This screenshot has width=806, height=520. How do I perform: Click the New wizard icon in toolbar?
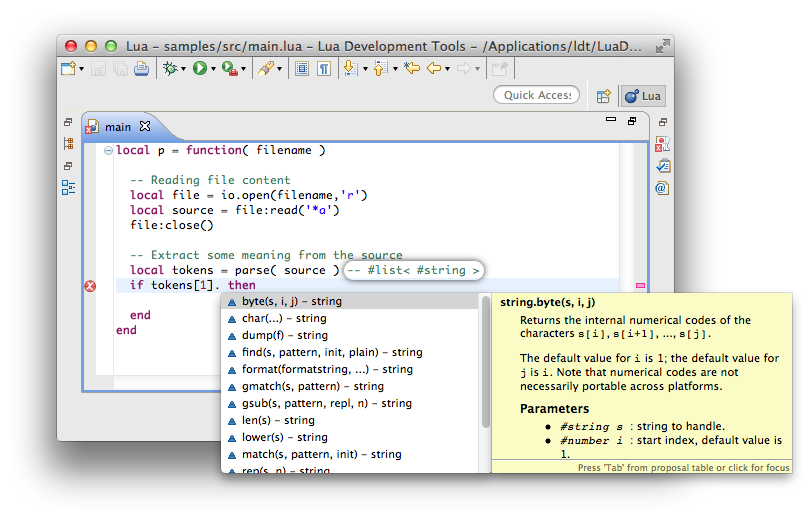point(68,68)
